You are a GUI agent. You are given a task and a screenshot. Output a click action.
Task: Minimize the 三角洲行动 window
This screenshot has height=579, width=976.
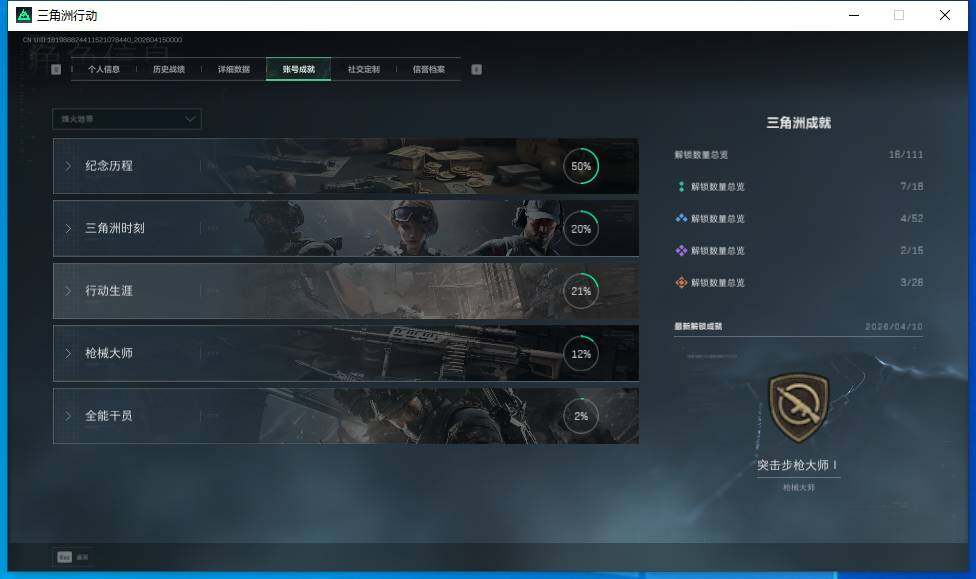click(x=854, y=15)
